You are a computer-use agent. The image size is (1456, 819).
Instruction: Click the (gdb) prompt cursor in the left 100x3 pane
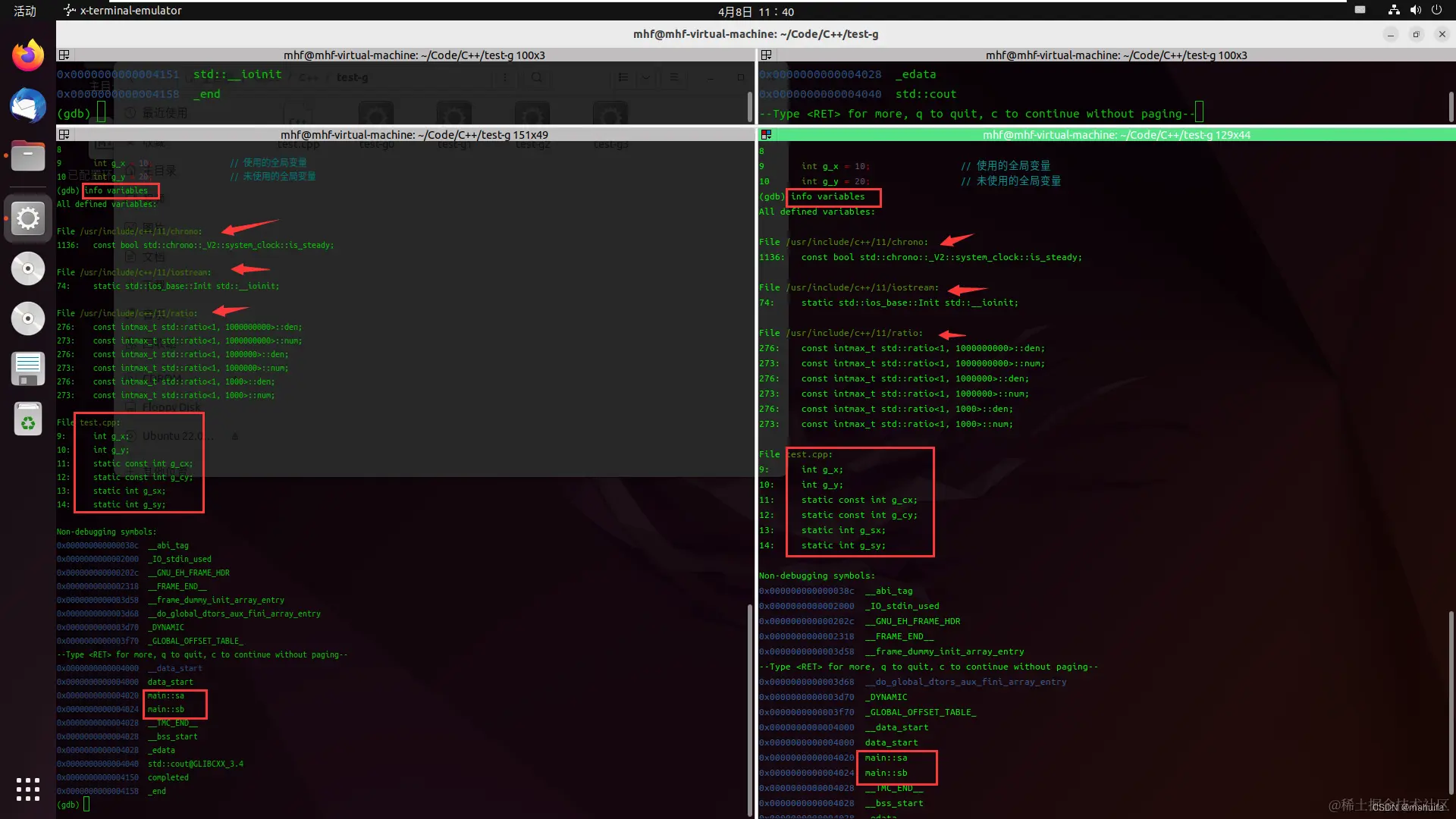tap(101, 113)
